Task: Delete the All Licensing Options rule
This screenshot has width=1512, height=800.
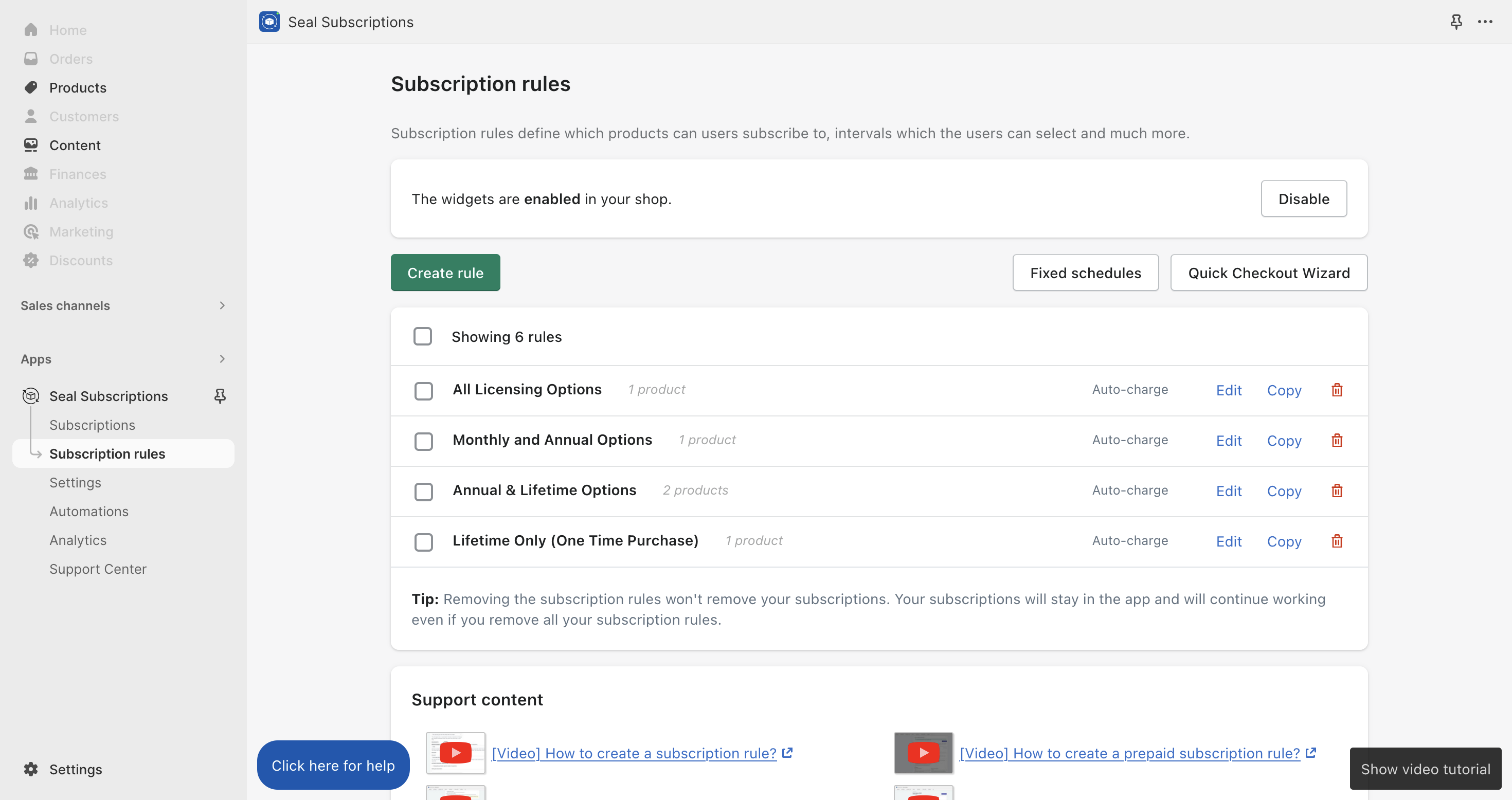Action: 1337,390
